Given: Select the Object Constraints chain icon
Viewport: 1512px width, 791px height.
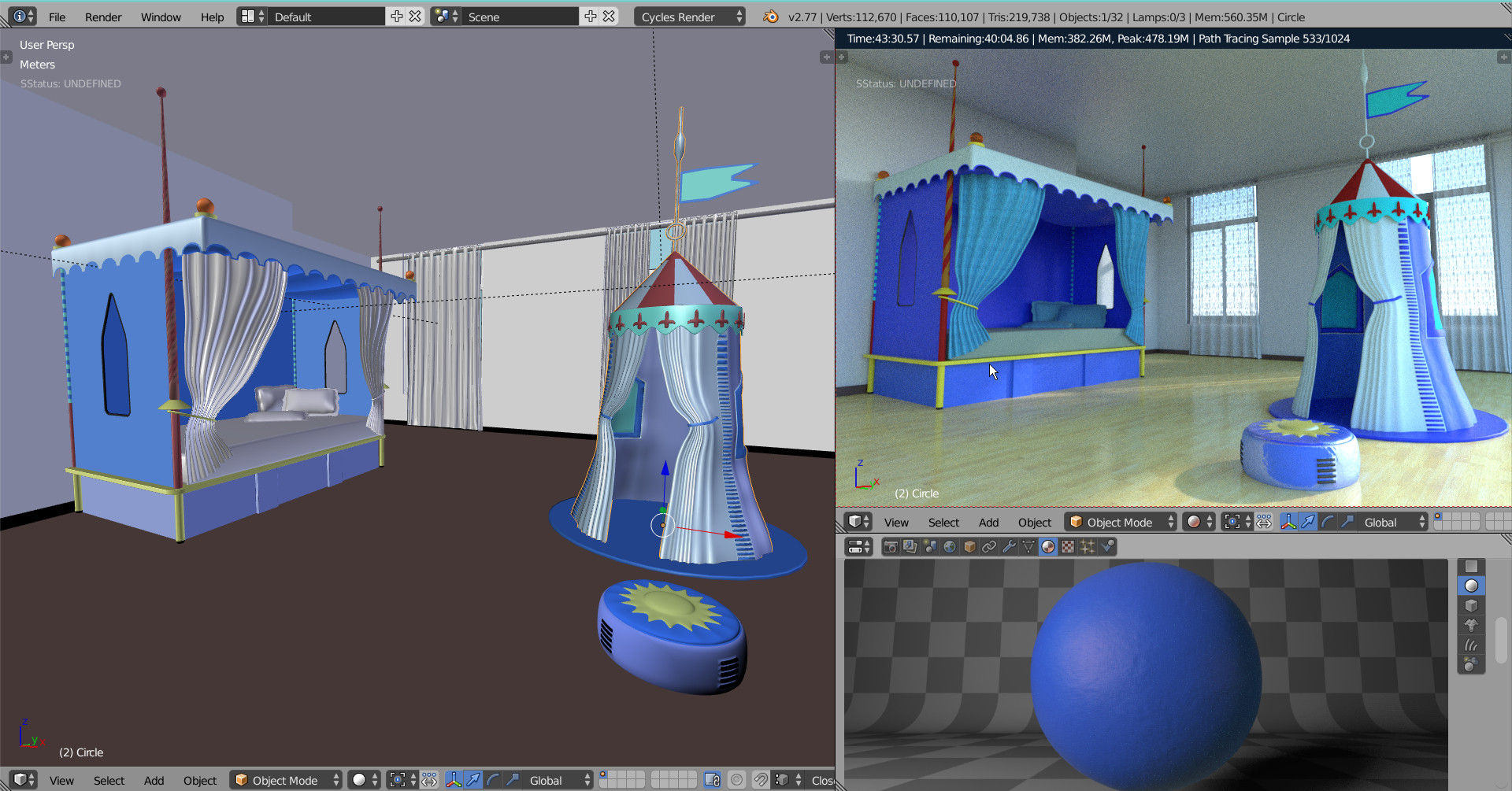Looking at the screenshot, I should [989, 547].
